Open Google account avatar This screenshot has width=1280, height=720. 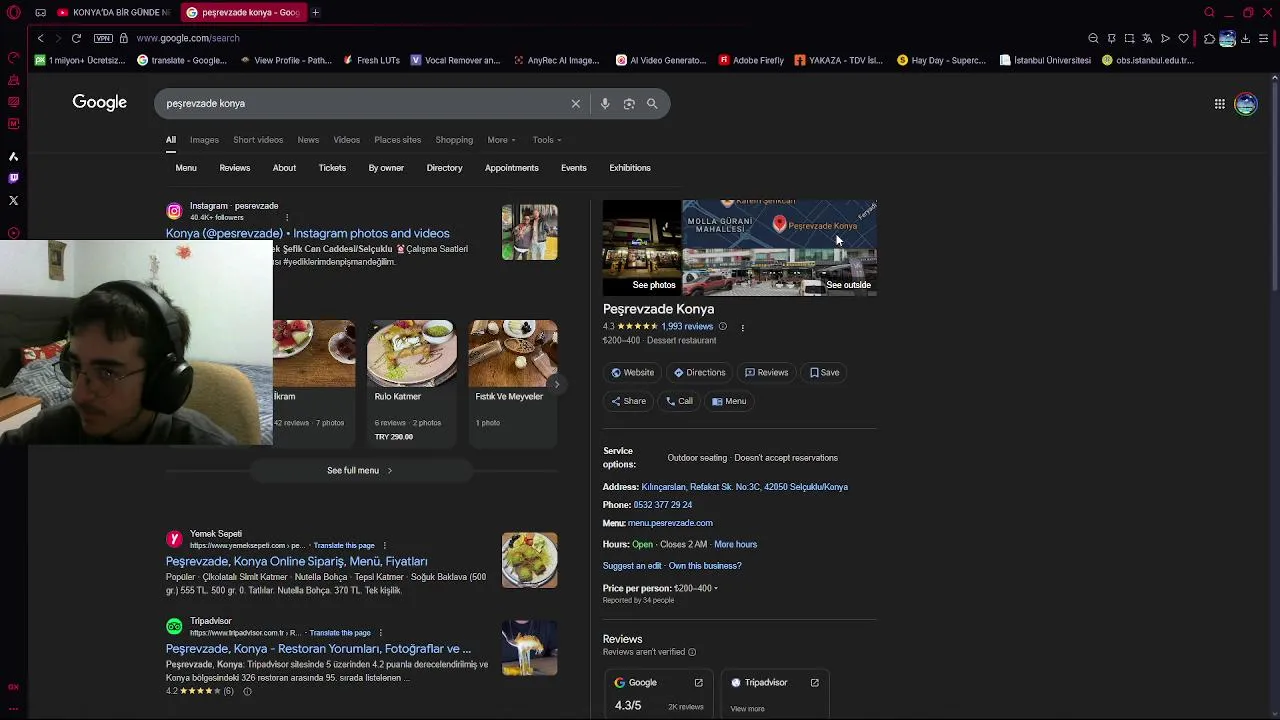(x=1246, y=103)
